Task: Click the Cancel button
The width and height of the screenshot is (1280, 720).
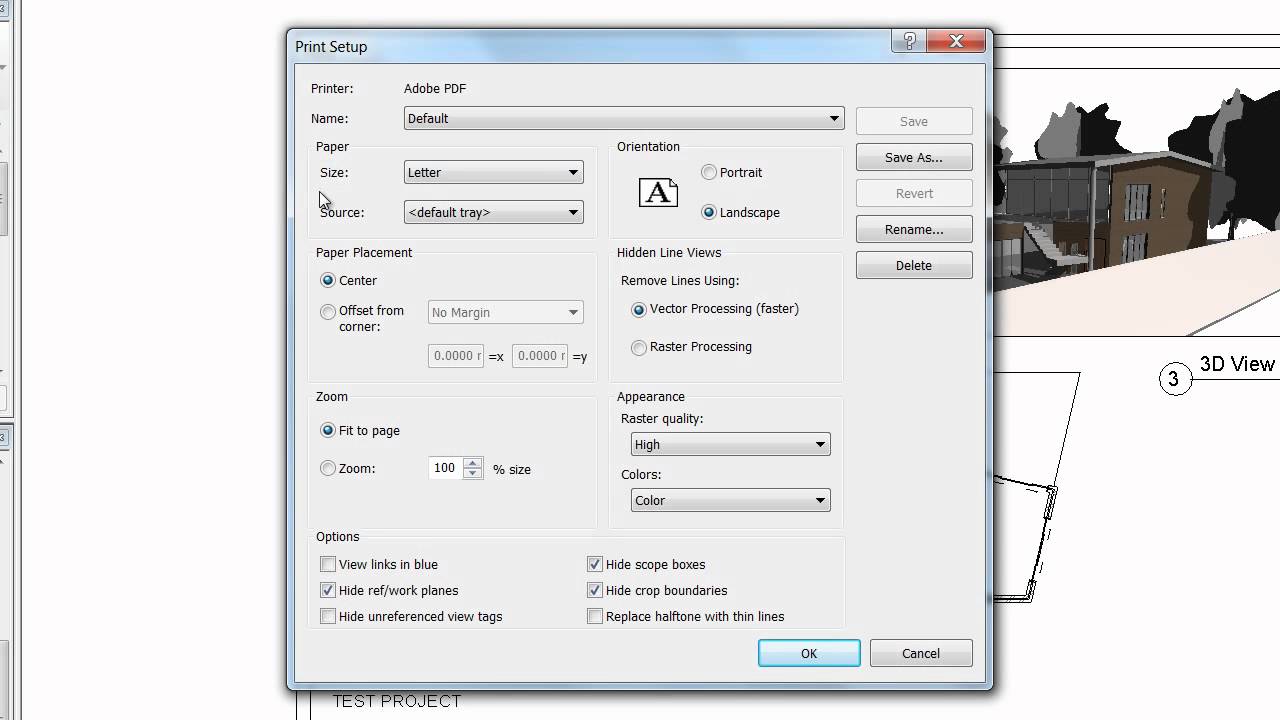Action: pyautogui.click(x=921, y=653)
